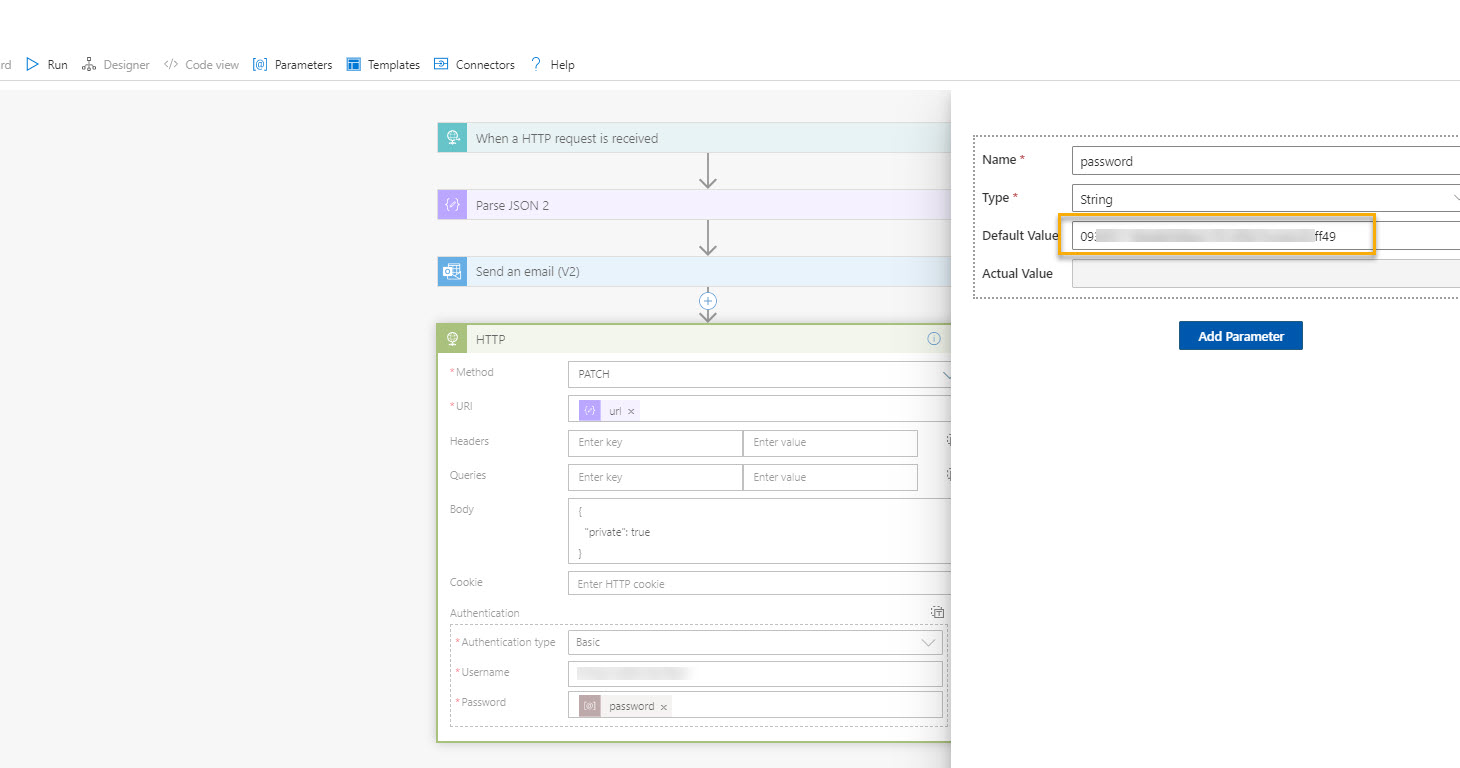The width and height of the screenshot is (1460, 768).
Task: Click the url dynamic content token icon
Action: 590,410
